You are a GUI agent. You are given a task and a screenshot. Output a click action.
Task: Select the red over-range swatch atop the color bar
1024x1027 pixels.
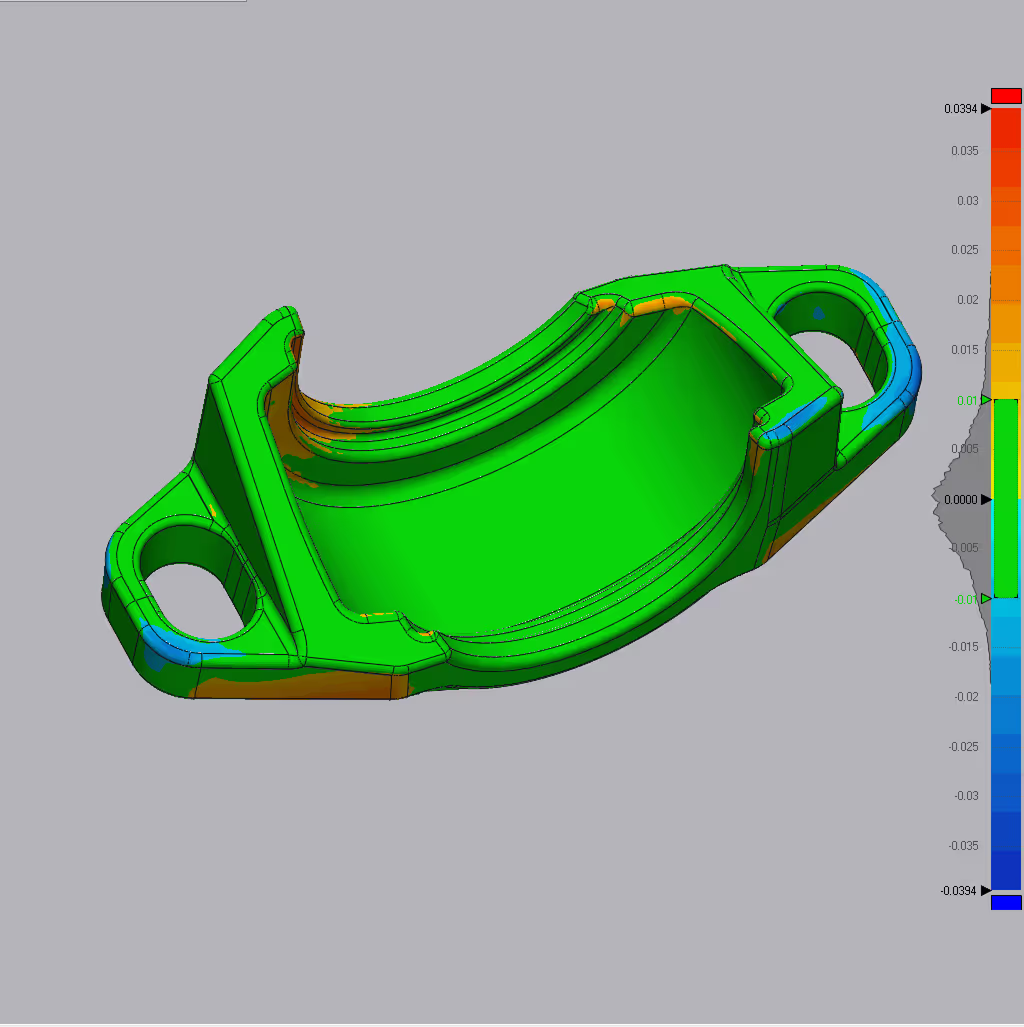[x=1006, y=96]
